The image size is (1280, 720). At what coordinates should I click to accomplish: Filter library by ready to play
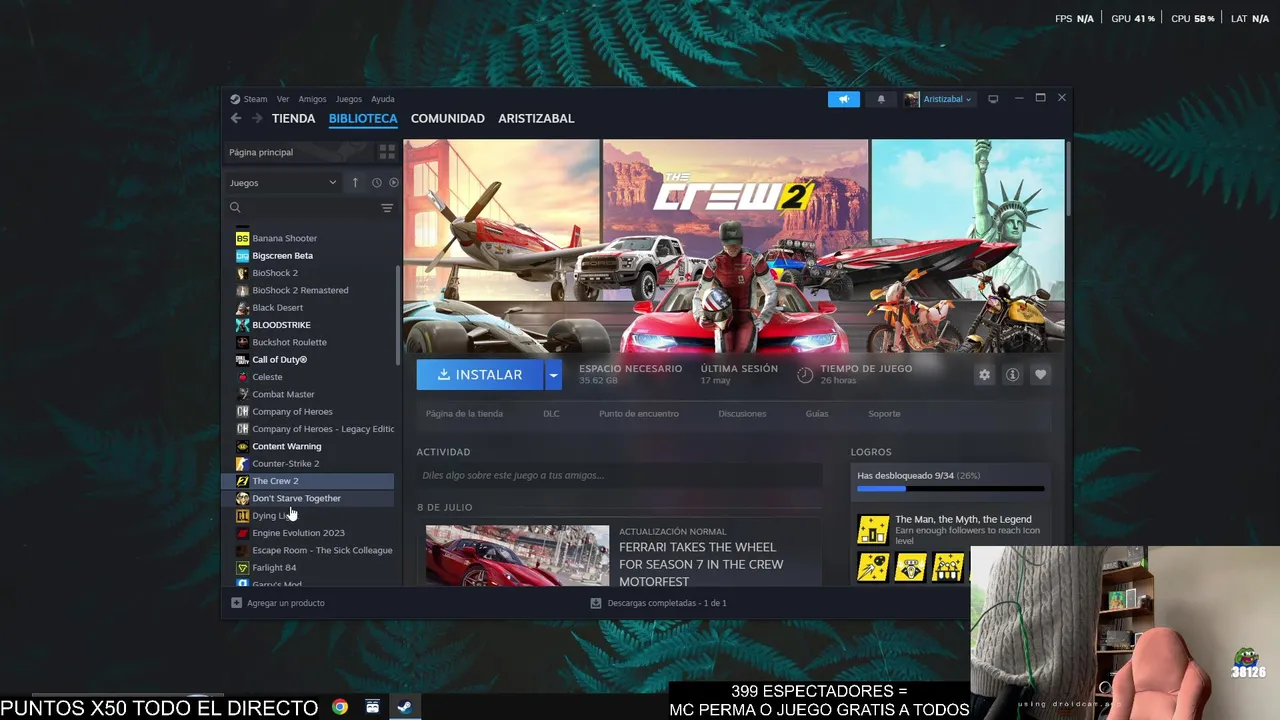click(x=393, y=183)
